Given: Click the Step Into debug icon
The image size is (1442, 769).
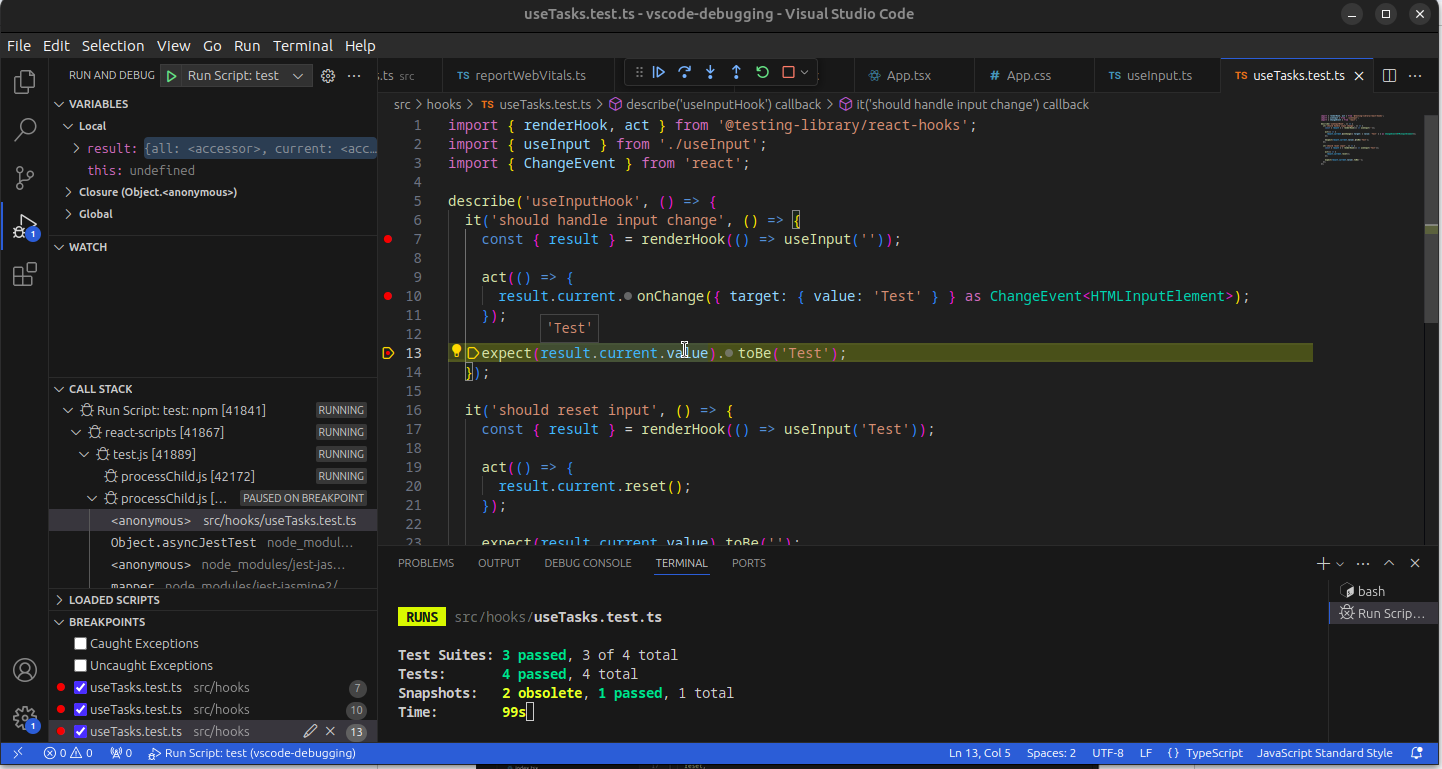Looking at the screenshot, I should point(711,72).
